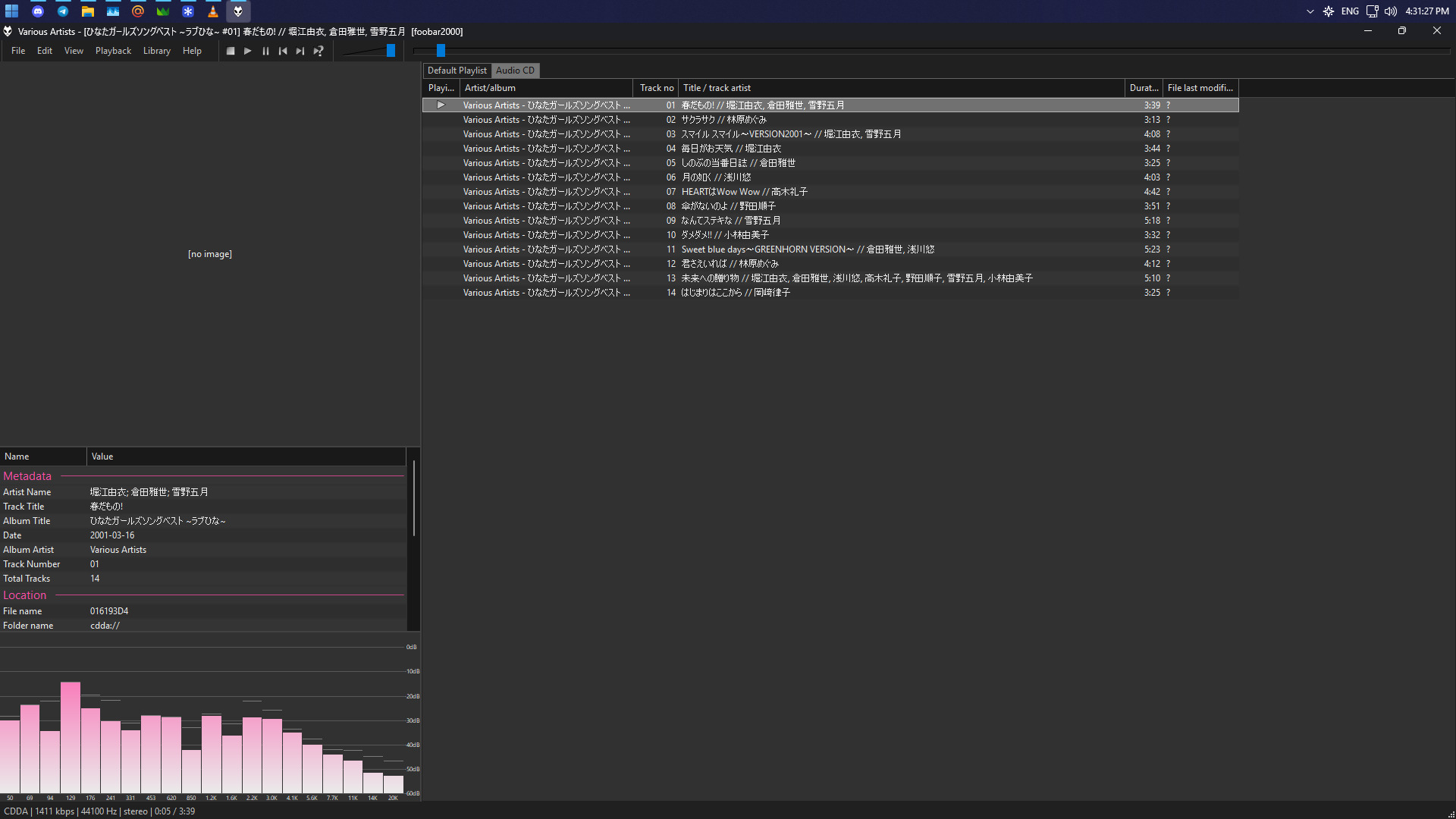Open the orange @ mail app icon

coord(138,11)
